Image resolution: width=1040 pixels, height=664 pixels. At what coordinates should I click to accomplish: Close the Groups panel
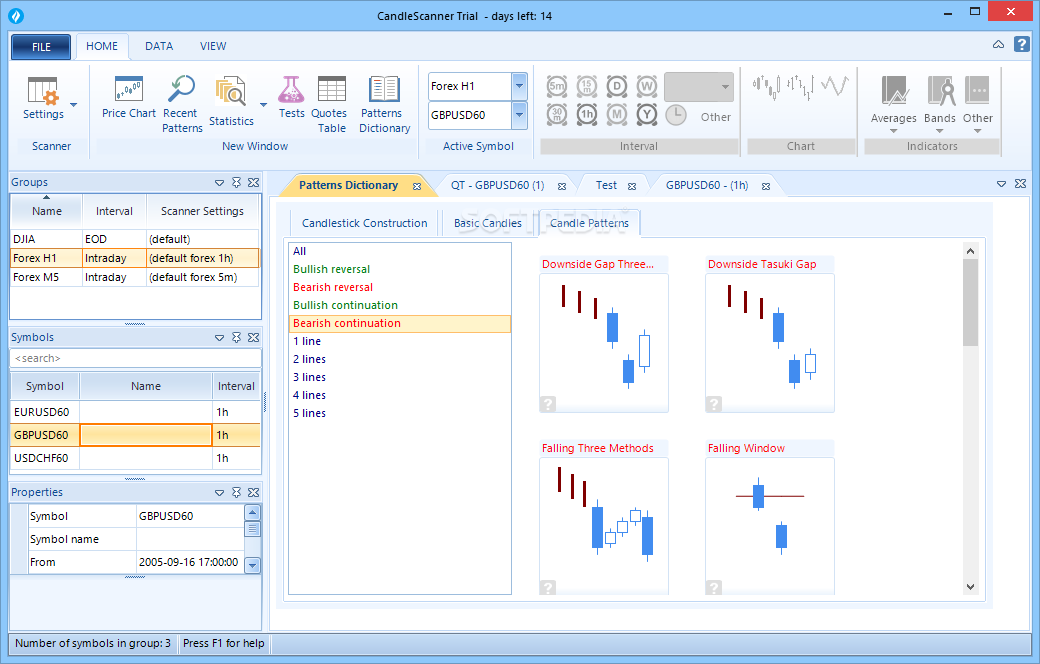(x=253, y=182)
